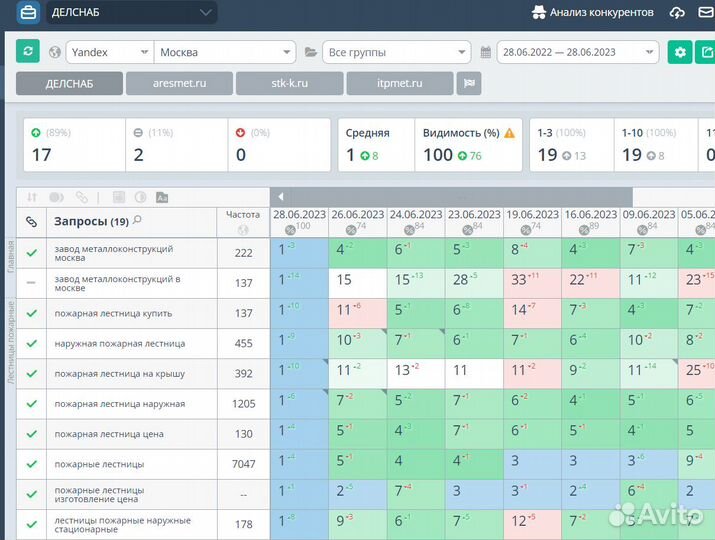The height and width of the screenshot is (540, 715).
Task: Toggle the switch icon above query table
Action: tap(57, 198)
